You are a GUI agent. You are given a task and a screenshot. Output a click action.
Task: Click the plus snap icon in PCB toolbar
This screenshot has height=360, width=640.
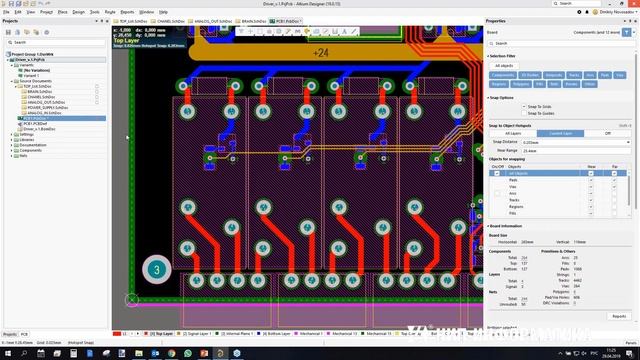click(250, 31)
